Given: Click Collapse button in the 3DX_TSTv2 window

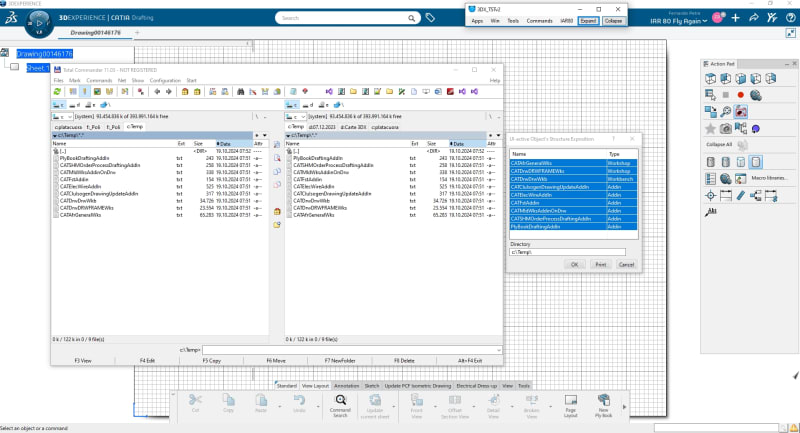Looking at the screenshot, I should [613, 21].
